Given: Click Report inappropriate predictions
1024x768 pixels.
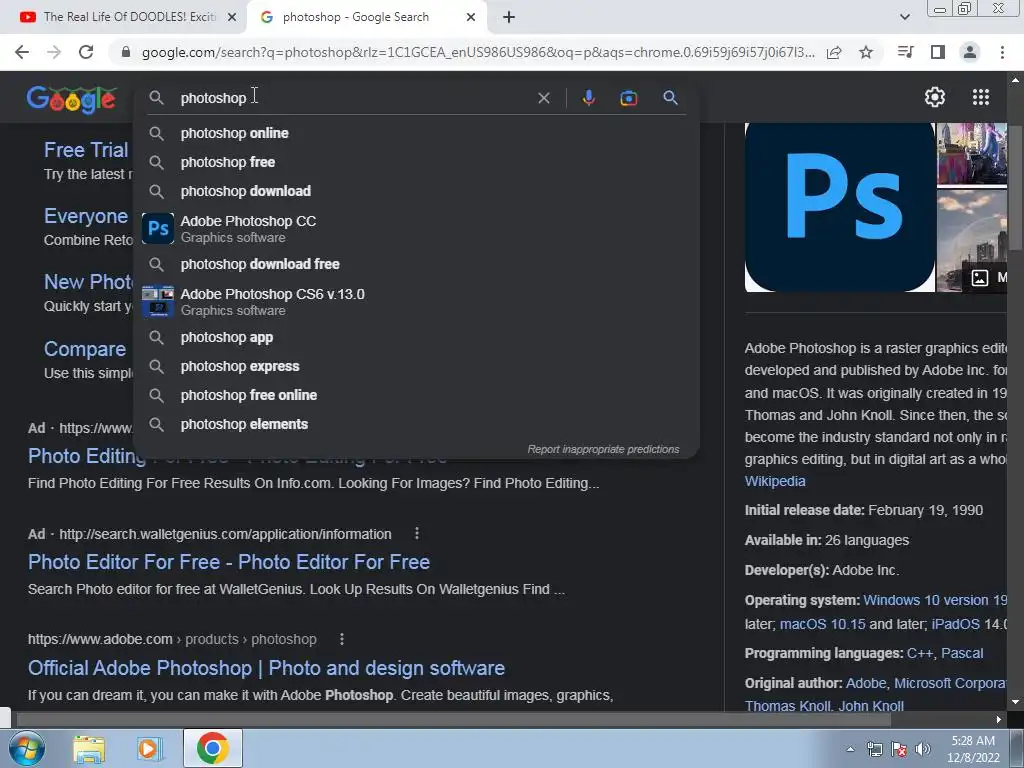Looking at the screenshot, I should pos(603,449).
